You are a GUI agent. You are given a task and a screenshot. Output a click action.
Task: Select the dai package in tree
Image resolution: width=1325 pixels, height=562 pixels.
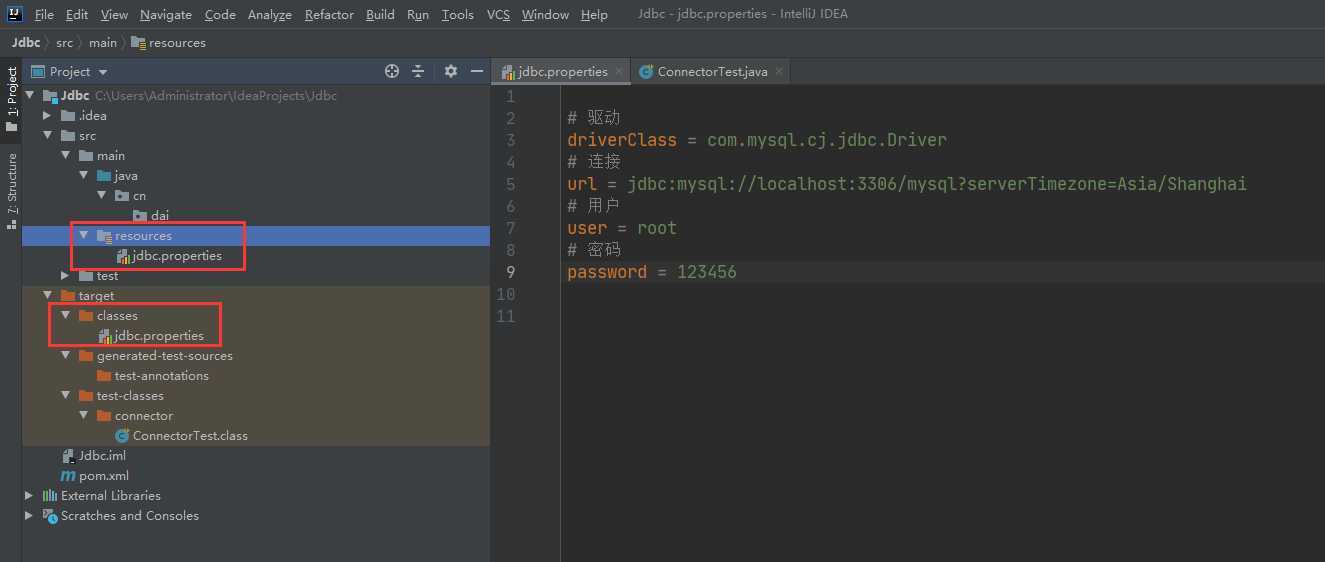point(160,216)
